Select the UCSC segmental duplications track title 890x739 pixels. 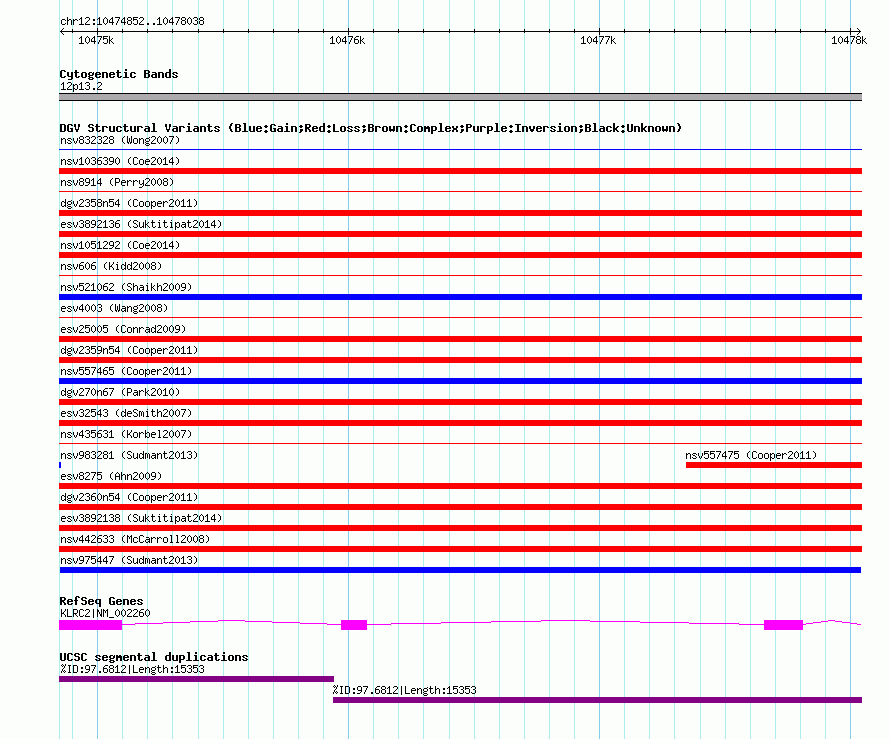(154, 657)
